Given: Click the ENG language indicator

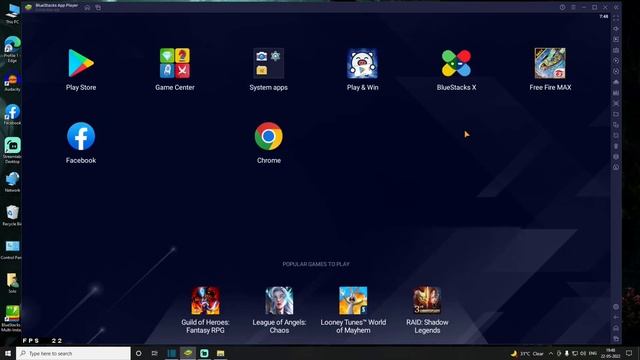Looking at the screenshot, I should pos(593,353).
